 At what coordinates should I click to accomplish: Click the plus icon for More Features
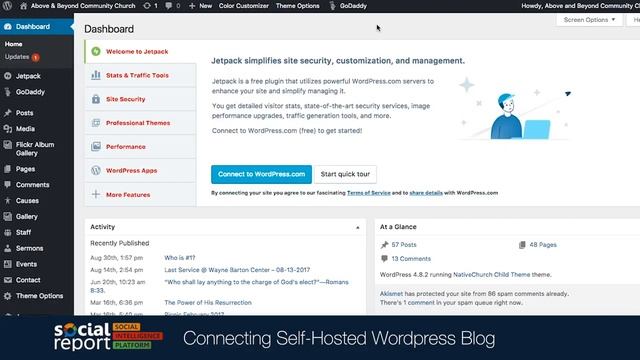pos(96,194)
